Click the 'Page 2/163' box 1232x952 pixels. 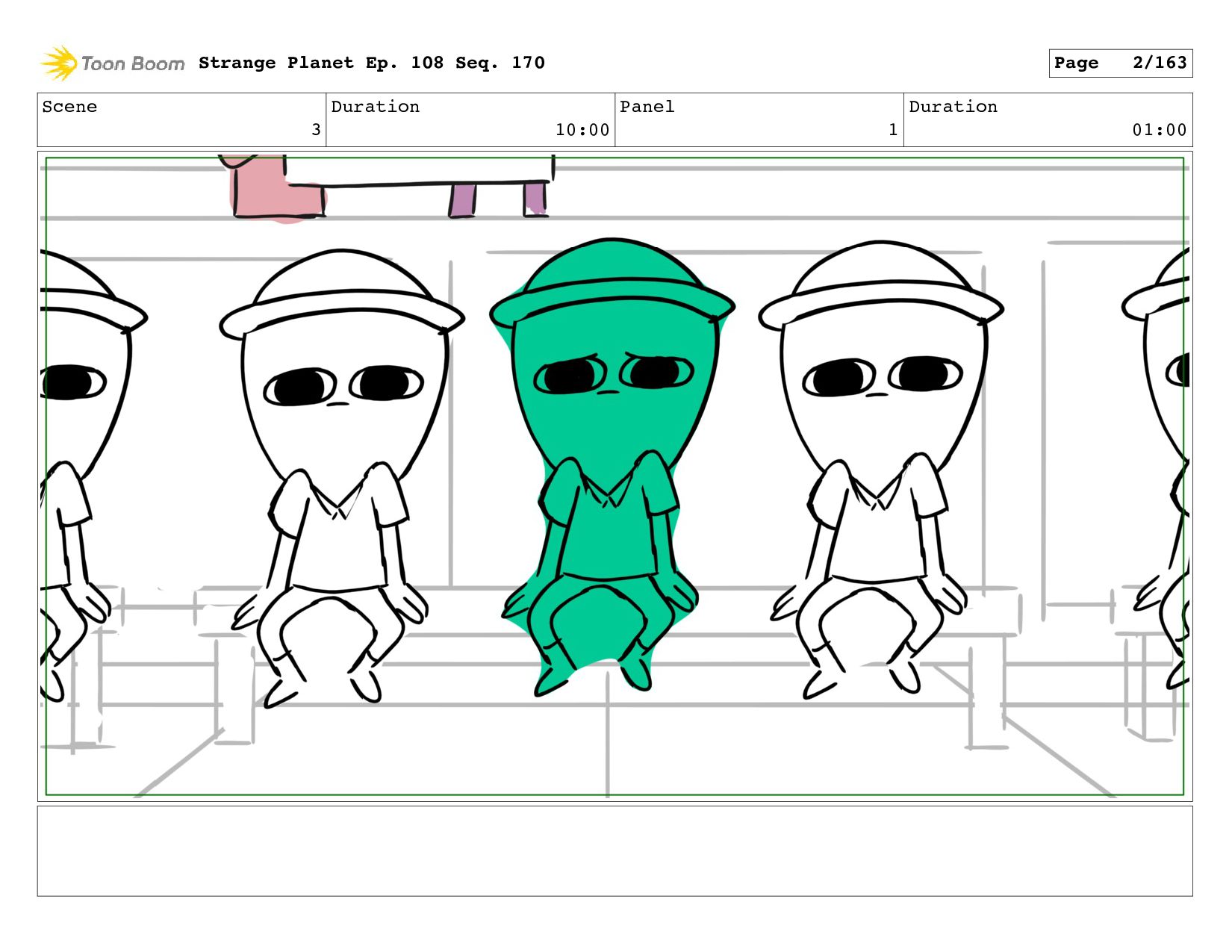[x=1120, y=63]
